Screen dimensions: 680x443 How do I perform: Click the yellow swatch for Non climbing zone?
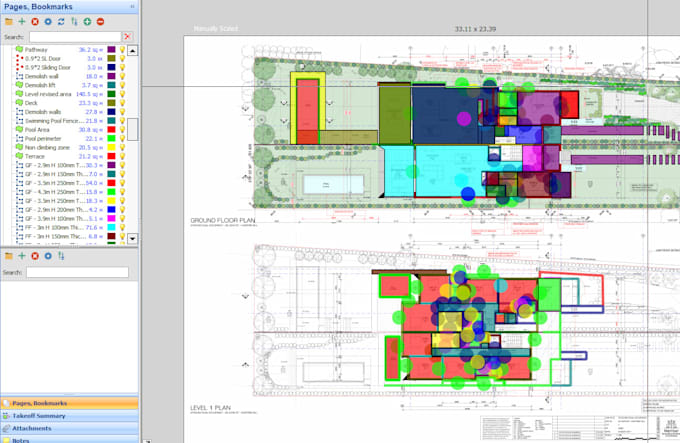coord(111,147)
